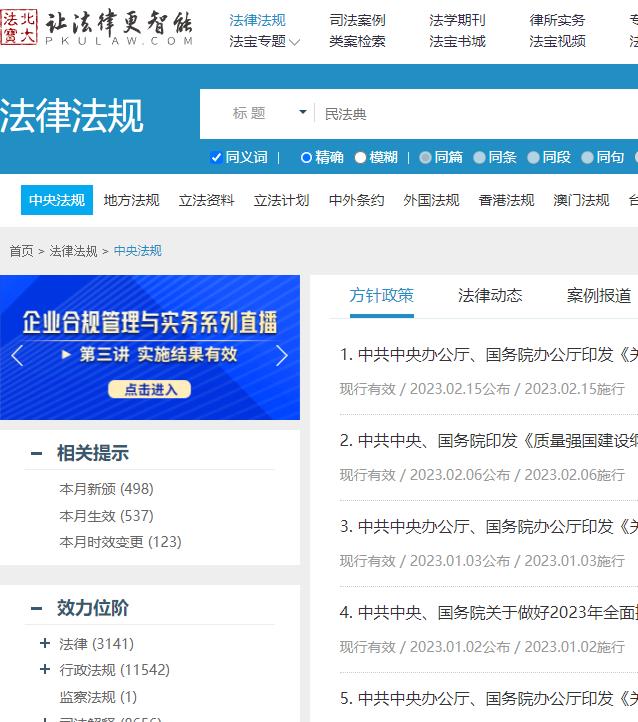Switch to the 法律动态 content tab
The height and width of the screenshot is (722, 638).
tap(490, 296)
